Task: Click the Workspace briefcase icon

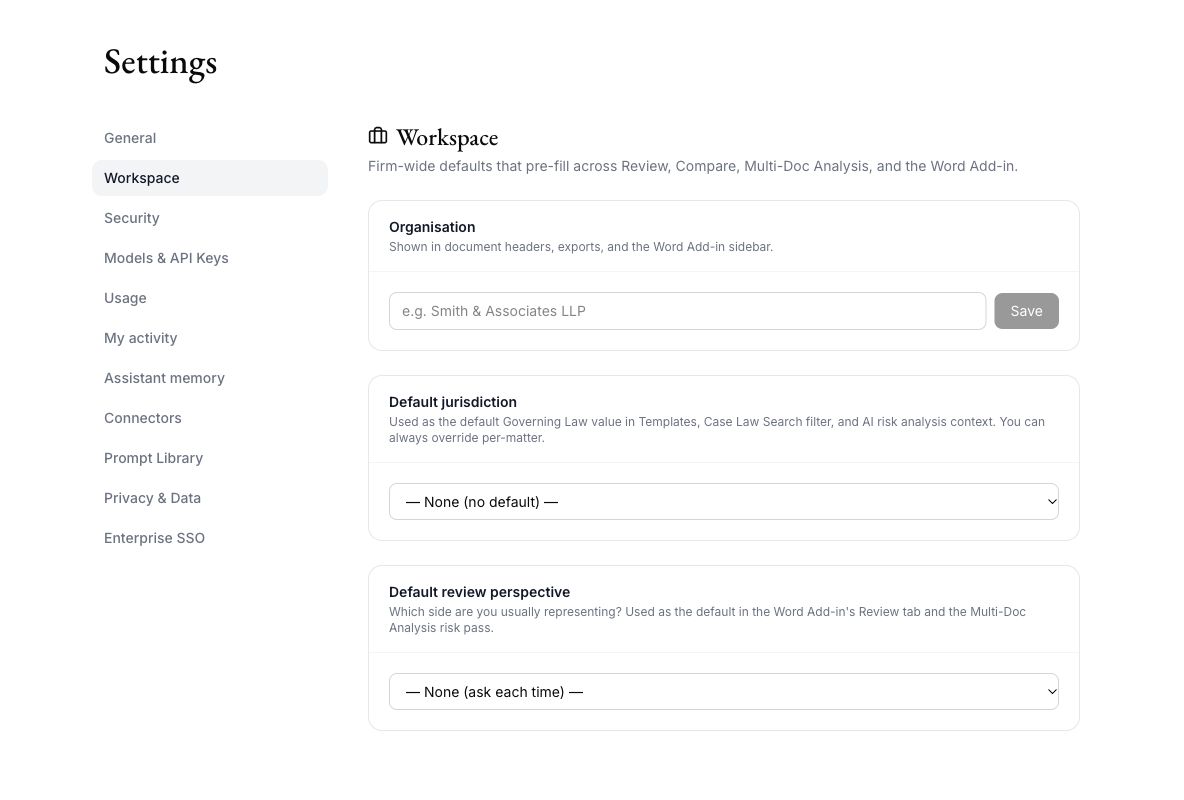Action: (378, 136)
